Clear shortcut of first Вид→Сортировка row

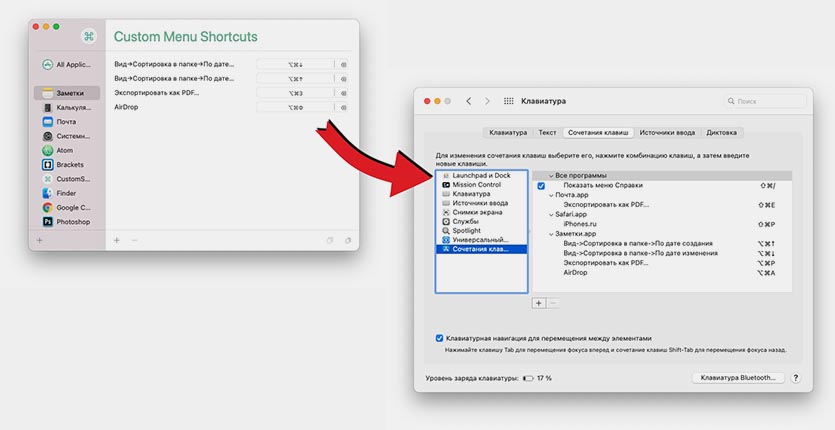[x=343, y=64]
